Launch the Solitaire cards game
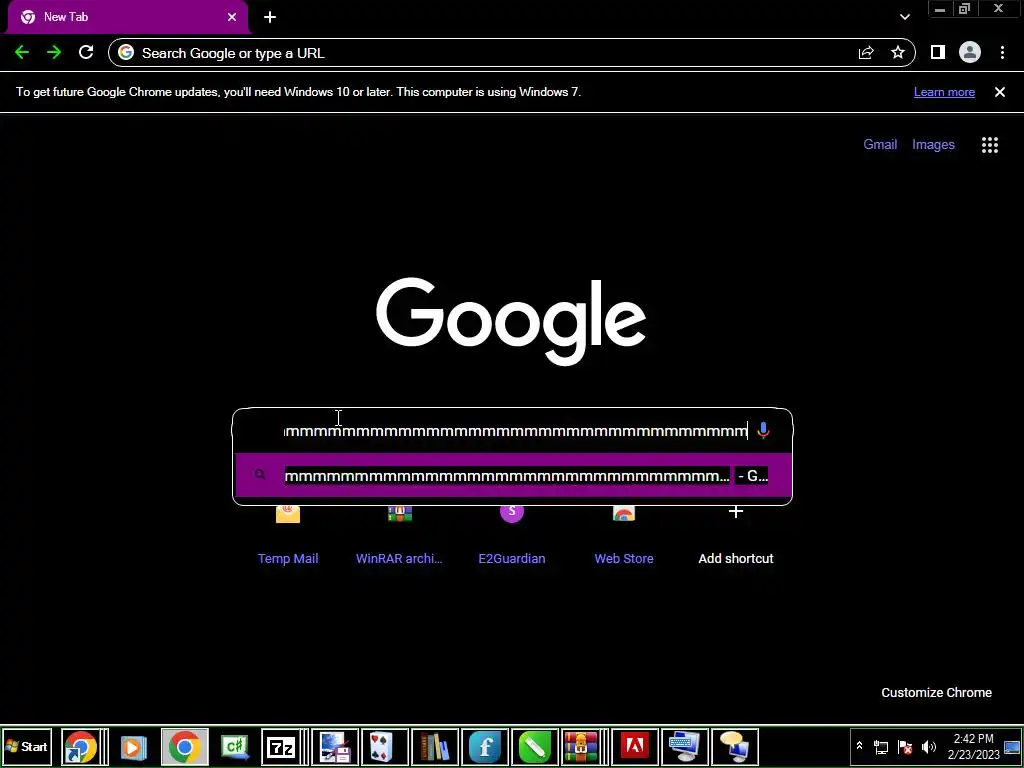 point(385,747)
